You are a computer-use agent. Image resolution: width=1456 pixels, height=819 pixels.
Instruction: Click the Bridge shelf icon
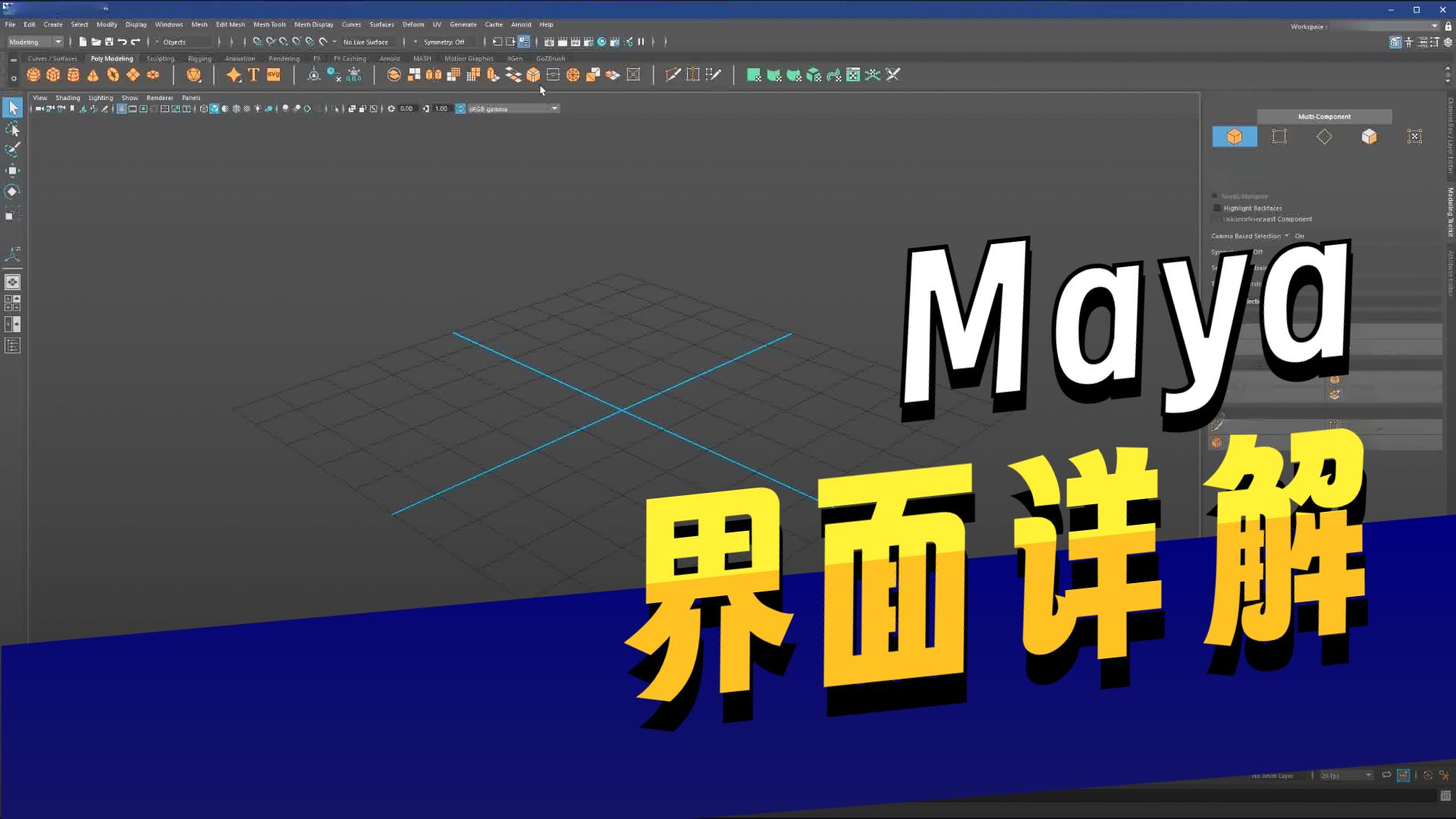coord(513,74)
